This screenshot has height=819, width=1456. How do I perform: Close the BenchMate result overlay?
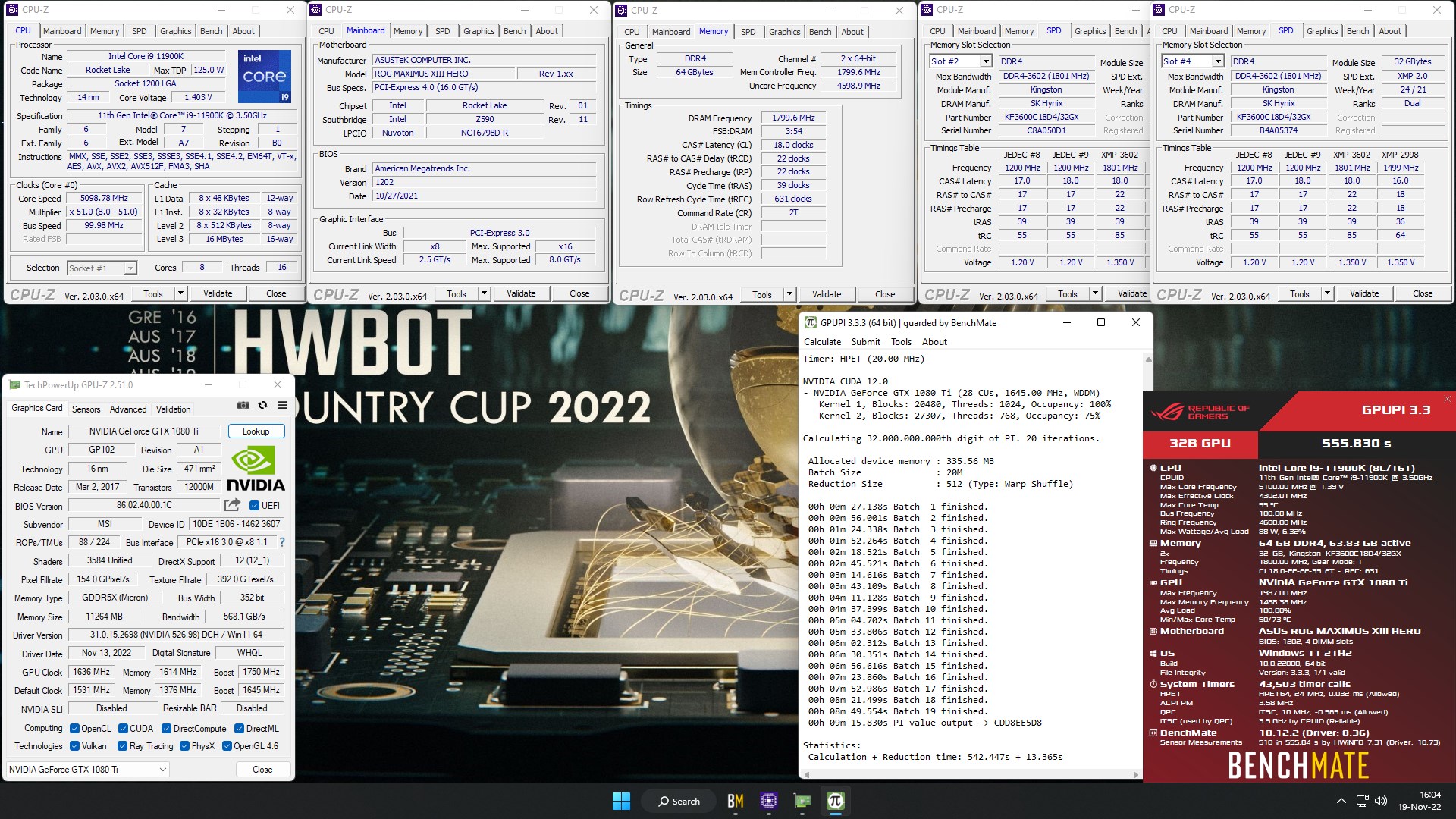point(1447,399)
